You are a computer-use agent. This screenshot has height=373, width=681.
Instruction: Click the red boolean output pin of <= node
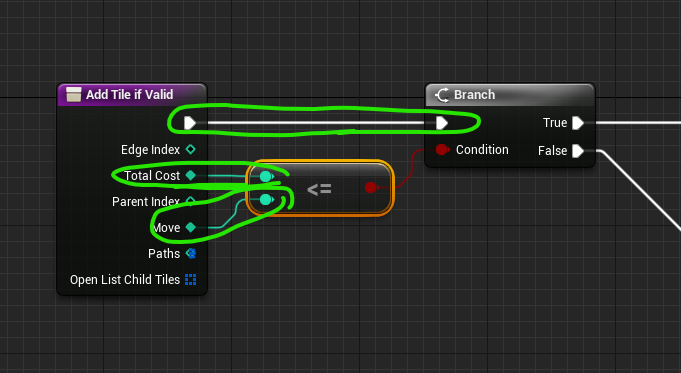point(371,188)
